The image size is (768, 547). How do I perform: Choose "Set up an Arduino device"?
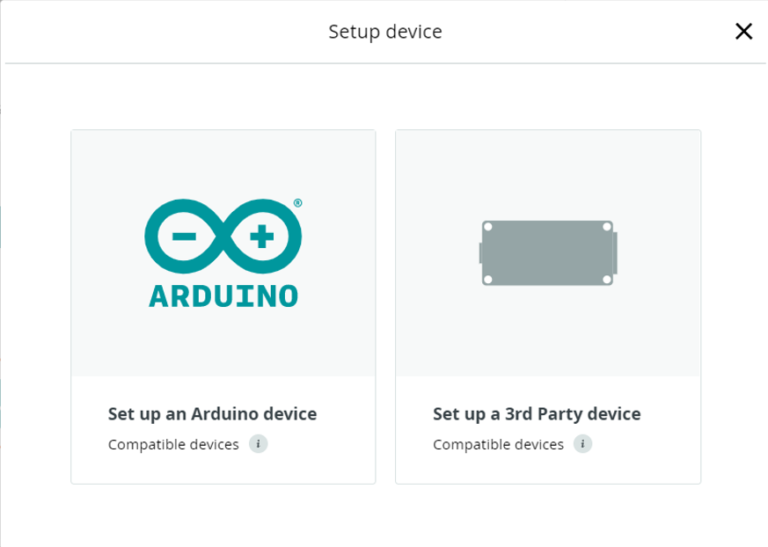[212, 414]
